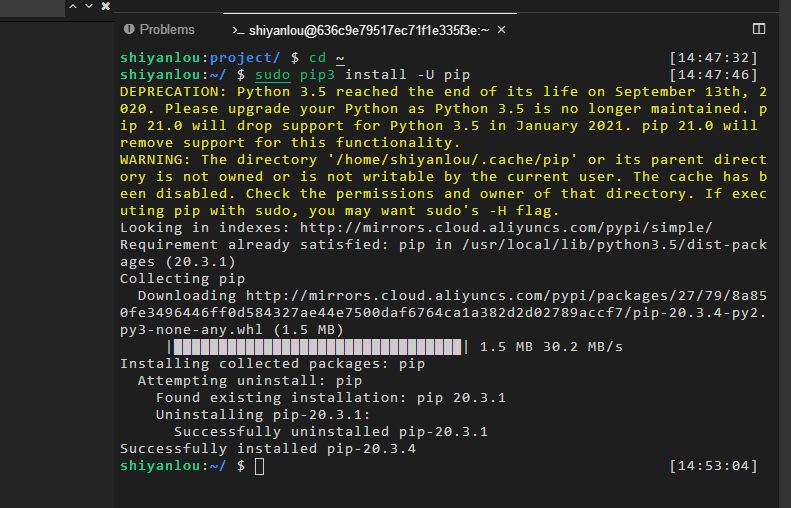The width and height of the screenshot is (791, 508).
Task: Click the pip download progress bar
Action: (x=317, y=347)
